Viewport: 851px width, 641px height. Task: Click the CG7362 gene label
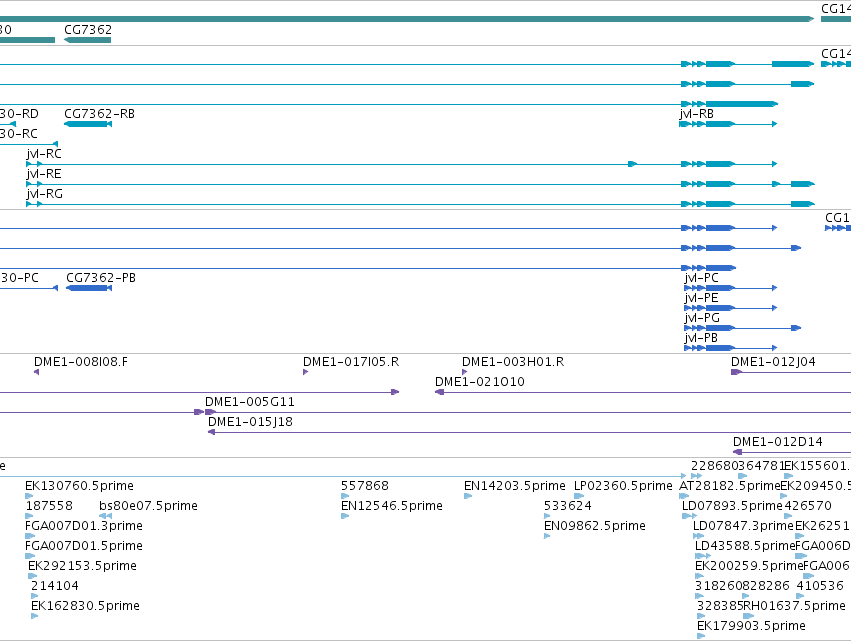(88, 29)
